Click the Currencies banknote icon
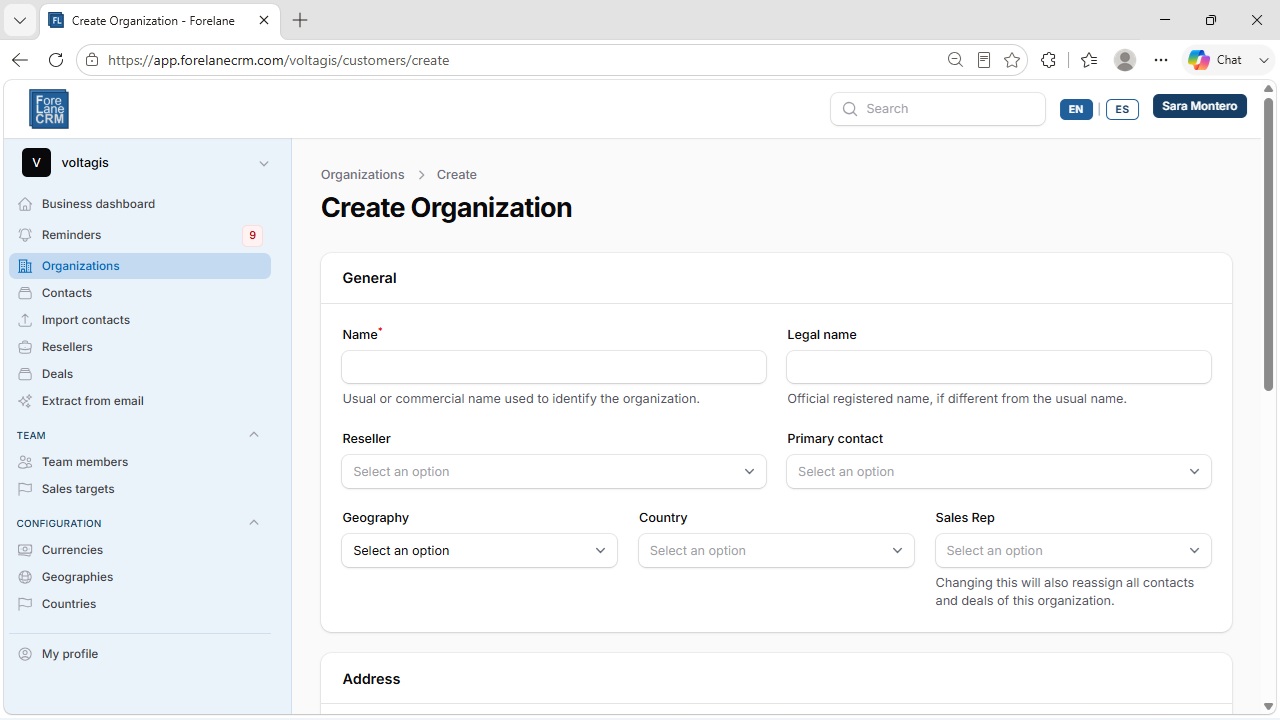1280x720 pixels. tap(25, 550)
